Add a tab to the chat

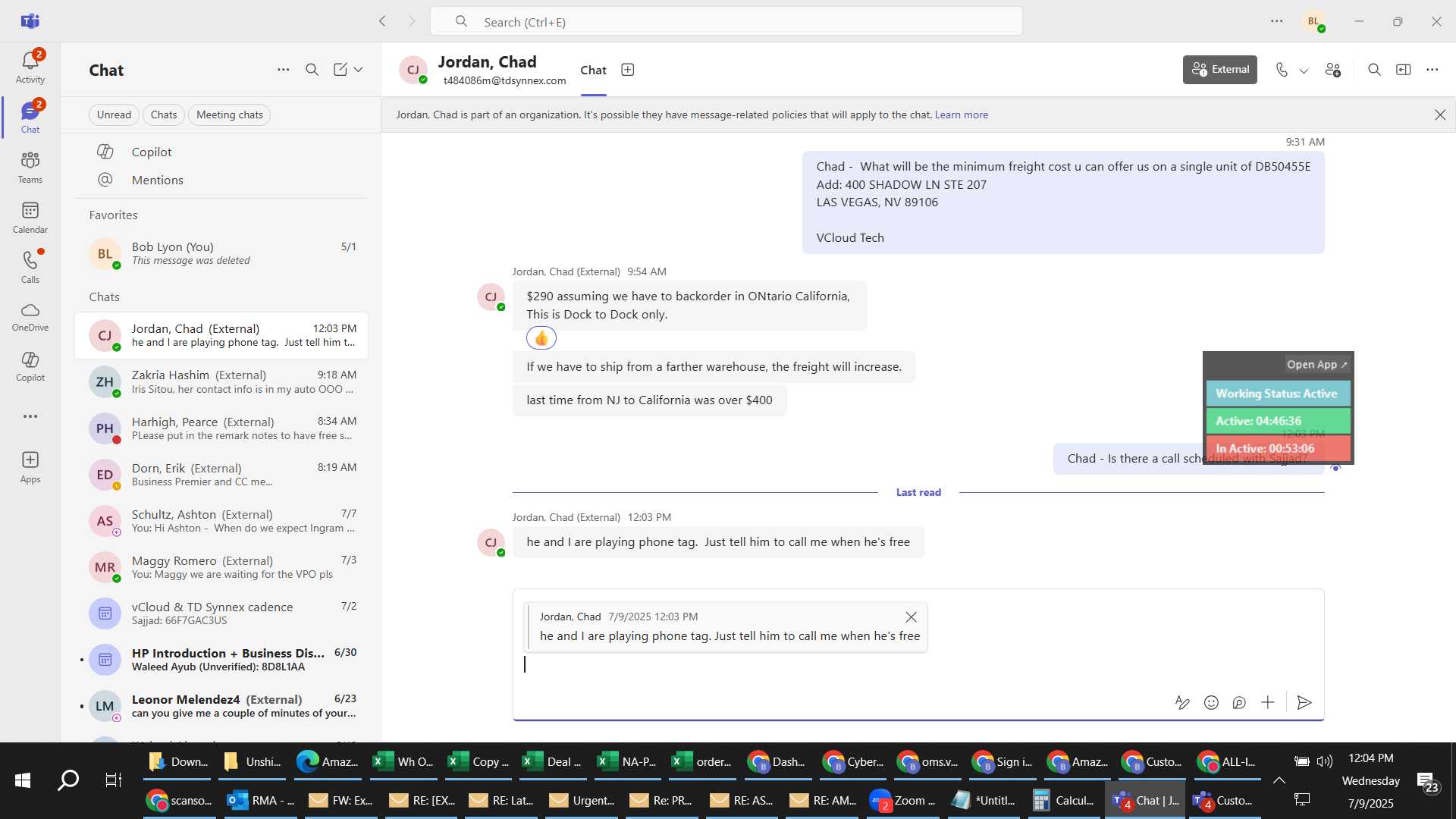pos(628,70)
